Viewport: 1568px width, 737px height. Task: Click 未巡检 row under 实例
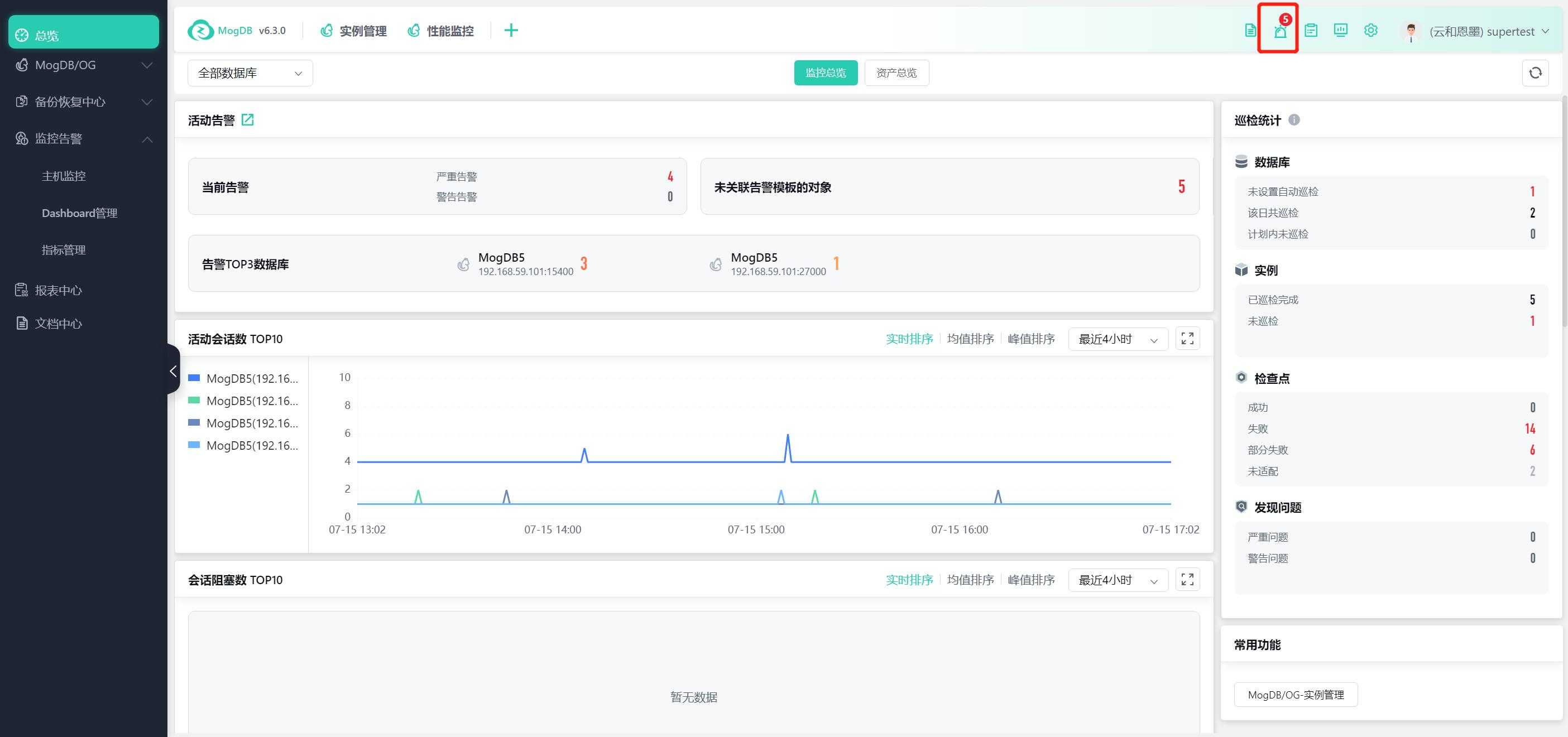point(1391,321)
